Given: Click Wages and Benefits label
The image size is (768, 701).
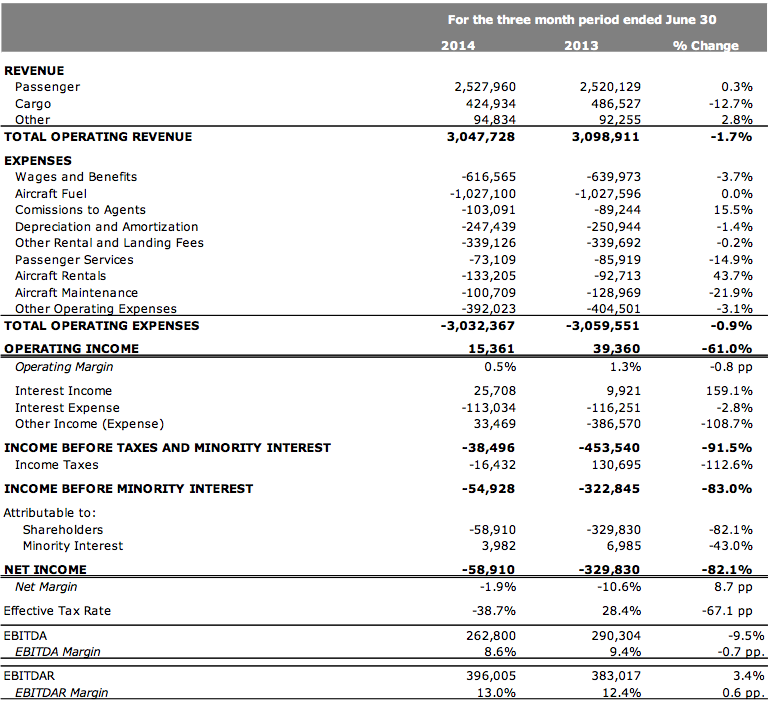Looking at the screenshot, I should click(x=76, y=177).
